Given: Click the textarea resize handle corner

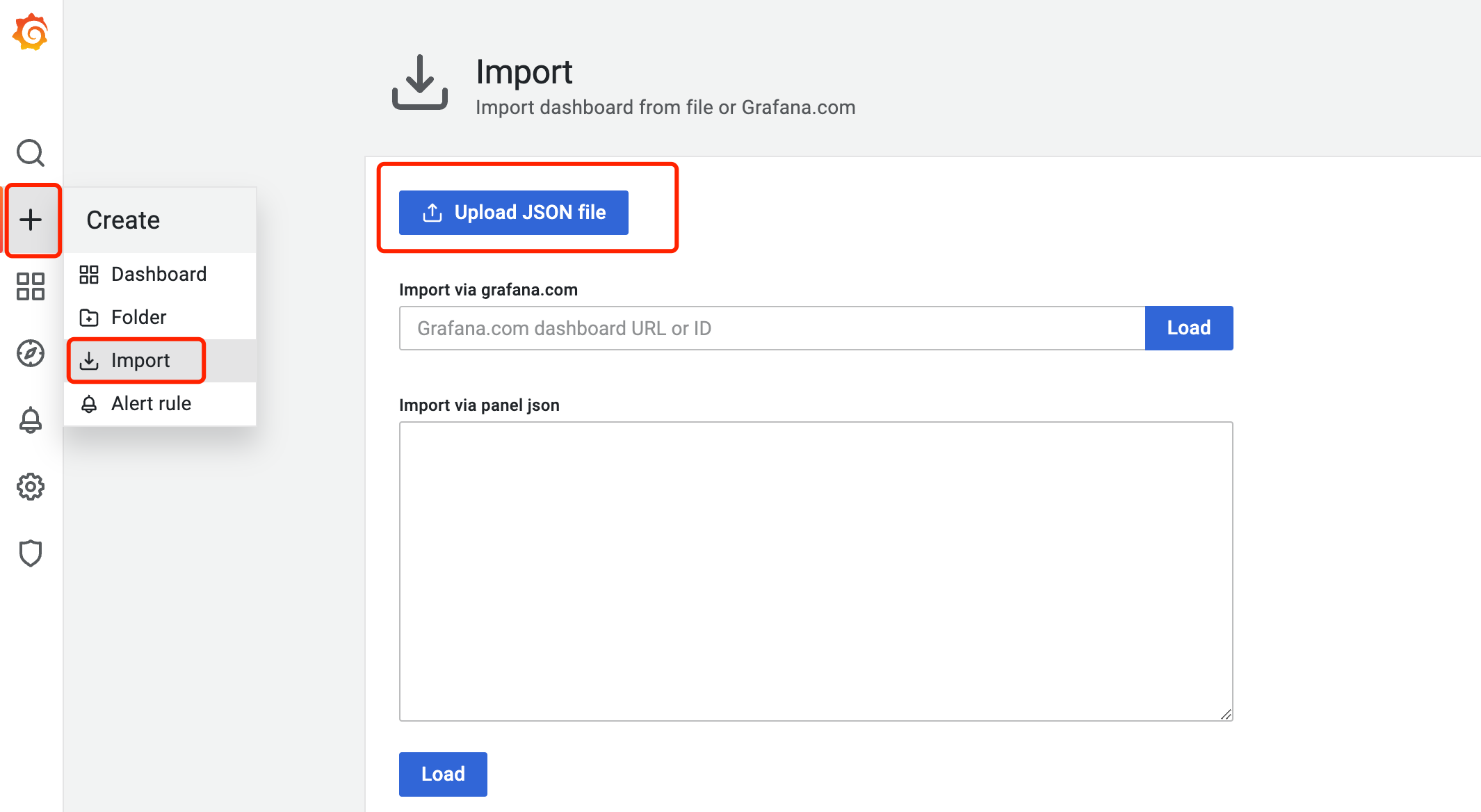Looking at the screenshot, I should point(1226,715).
